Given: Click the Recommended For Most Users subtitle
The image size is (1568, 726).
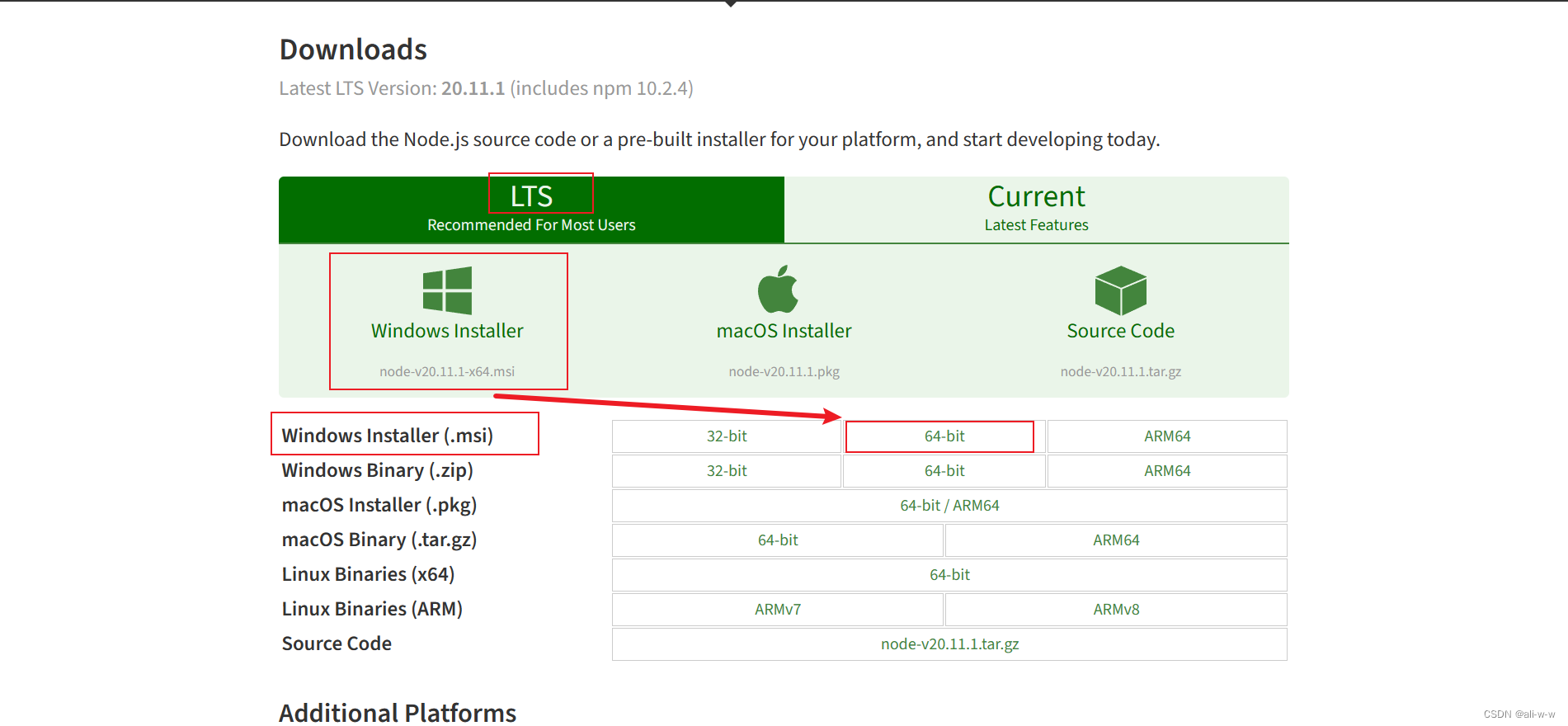Looking at the screenshot, I should 531,225.
